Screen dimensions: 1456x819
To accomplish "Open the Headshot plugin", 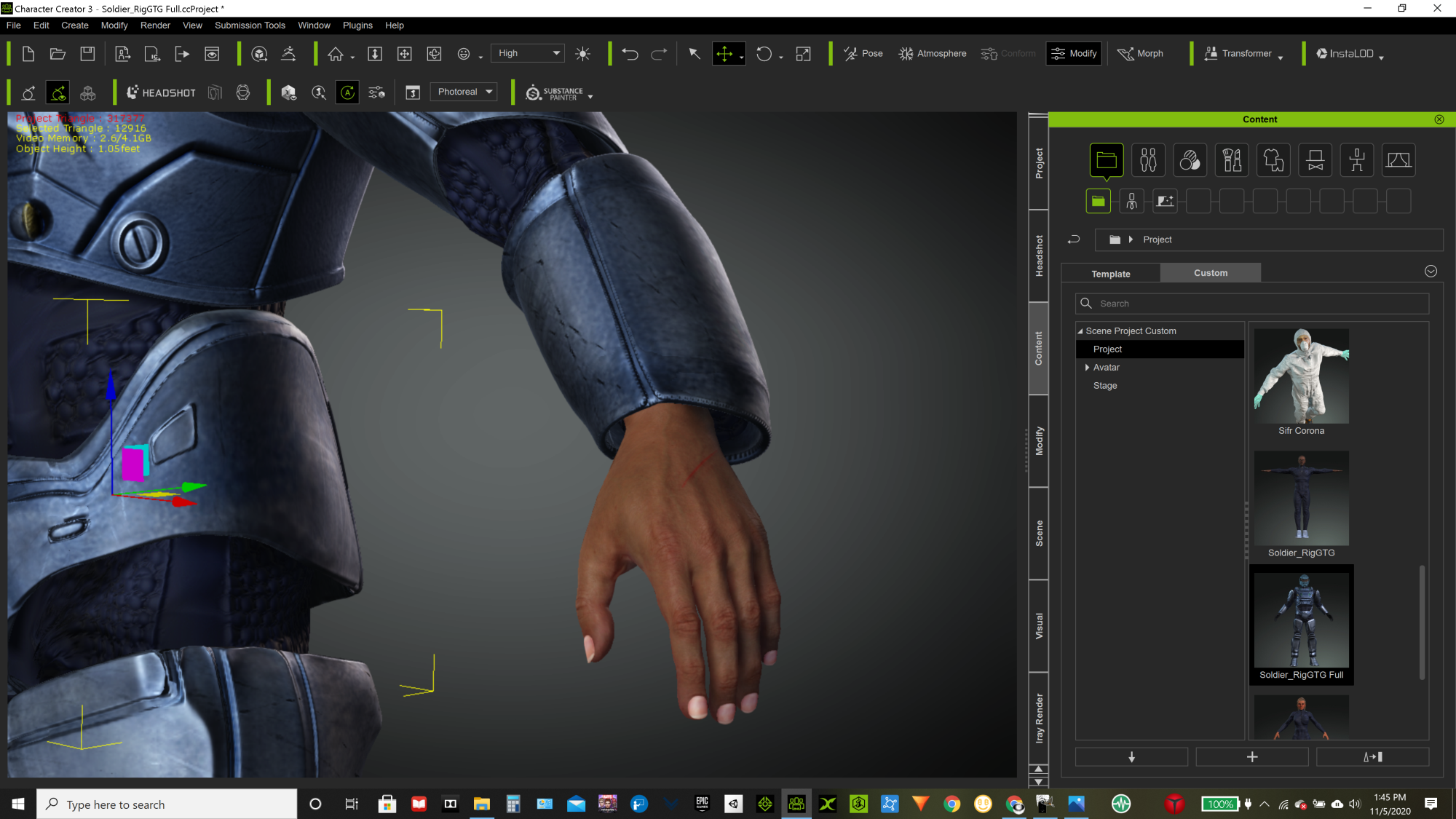I will (161, 92).
